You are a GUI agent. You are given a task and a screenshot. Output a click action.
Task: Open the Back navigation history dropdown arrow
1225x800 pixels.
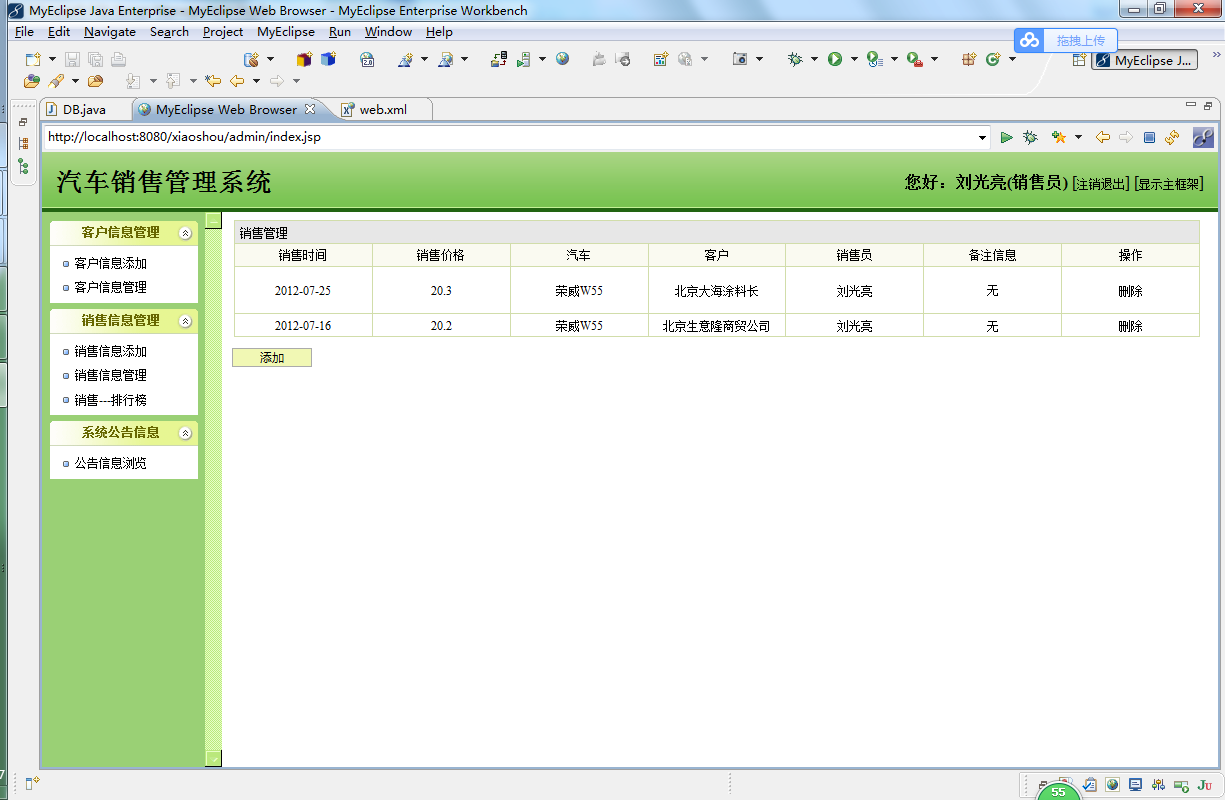pyautogui.click(x=256, y=81)
